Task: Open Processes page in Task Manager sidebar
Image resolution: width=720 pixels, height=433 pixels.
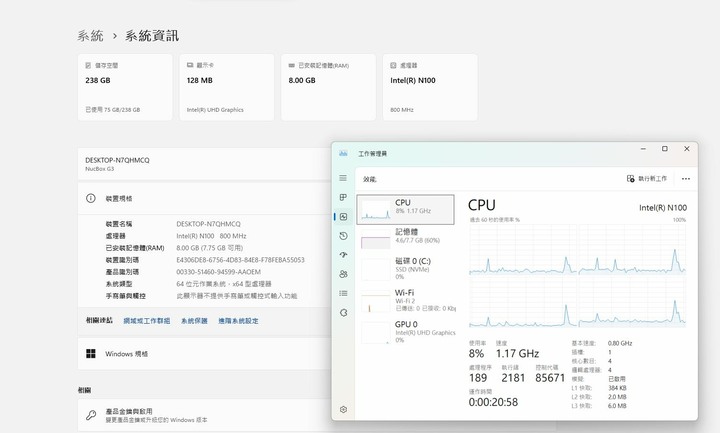Action: 343,197
